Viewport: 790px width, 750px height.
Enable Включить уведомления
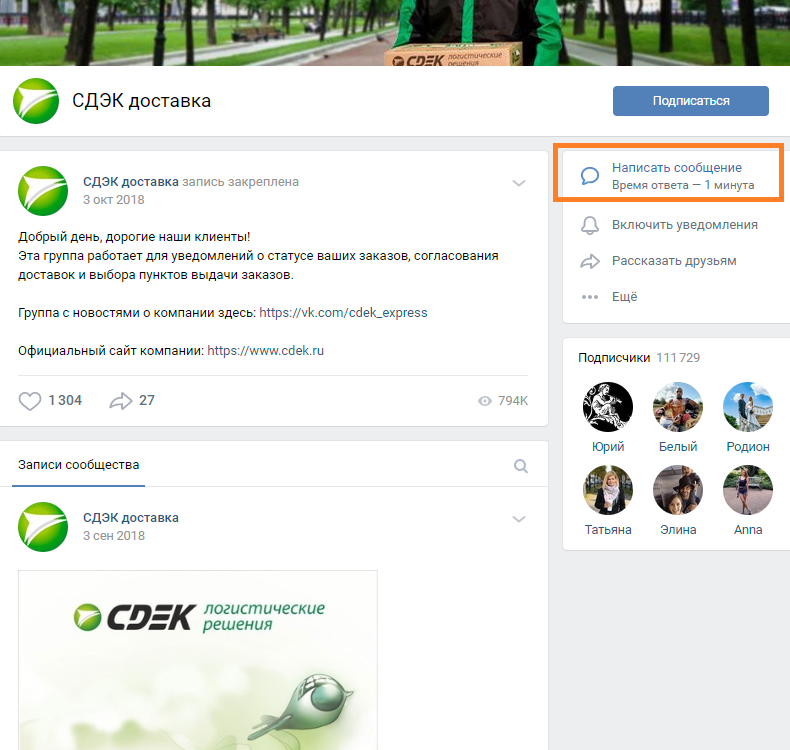coord(685,225)
